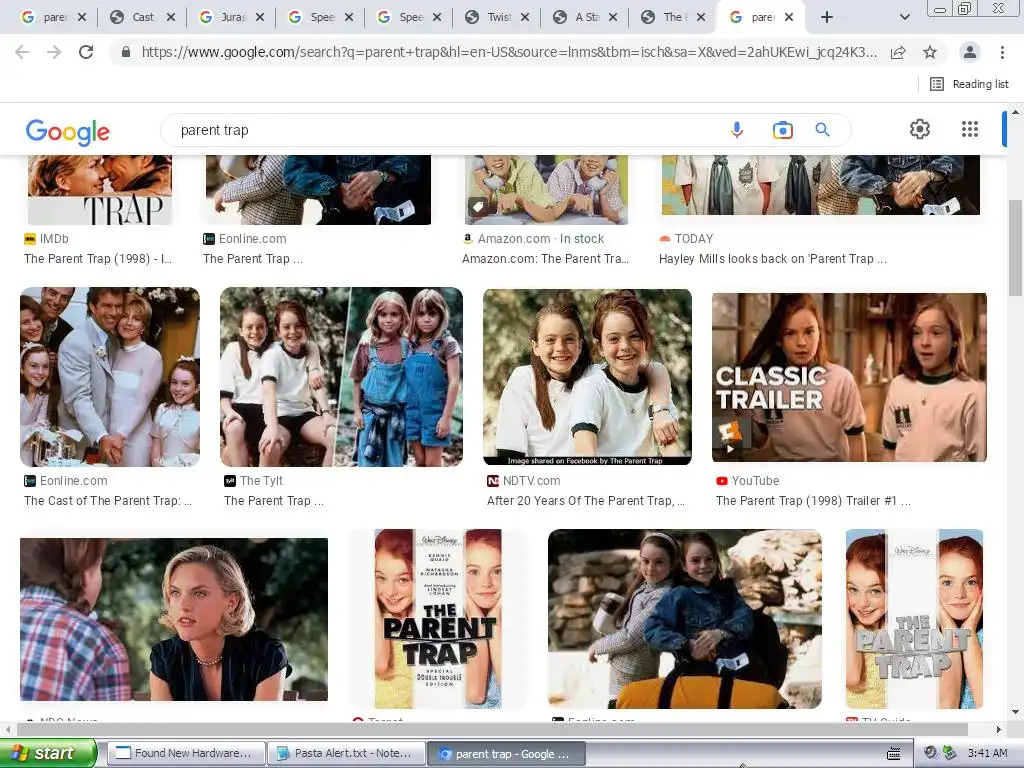The height and width of the screenshot is (768, 1024).
Task: Run search with magnifying glass icon
Action: [822, 130]
